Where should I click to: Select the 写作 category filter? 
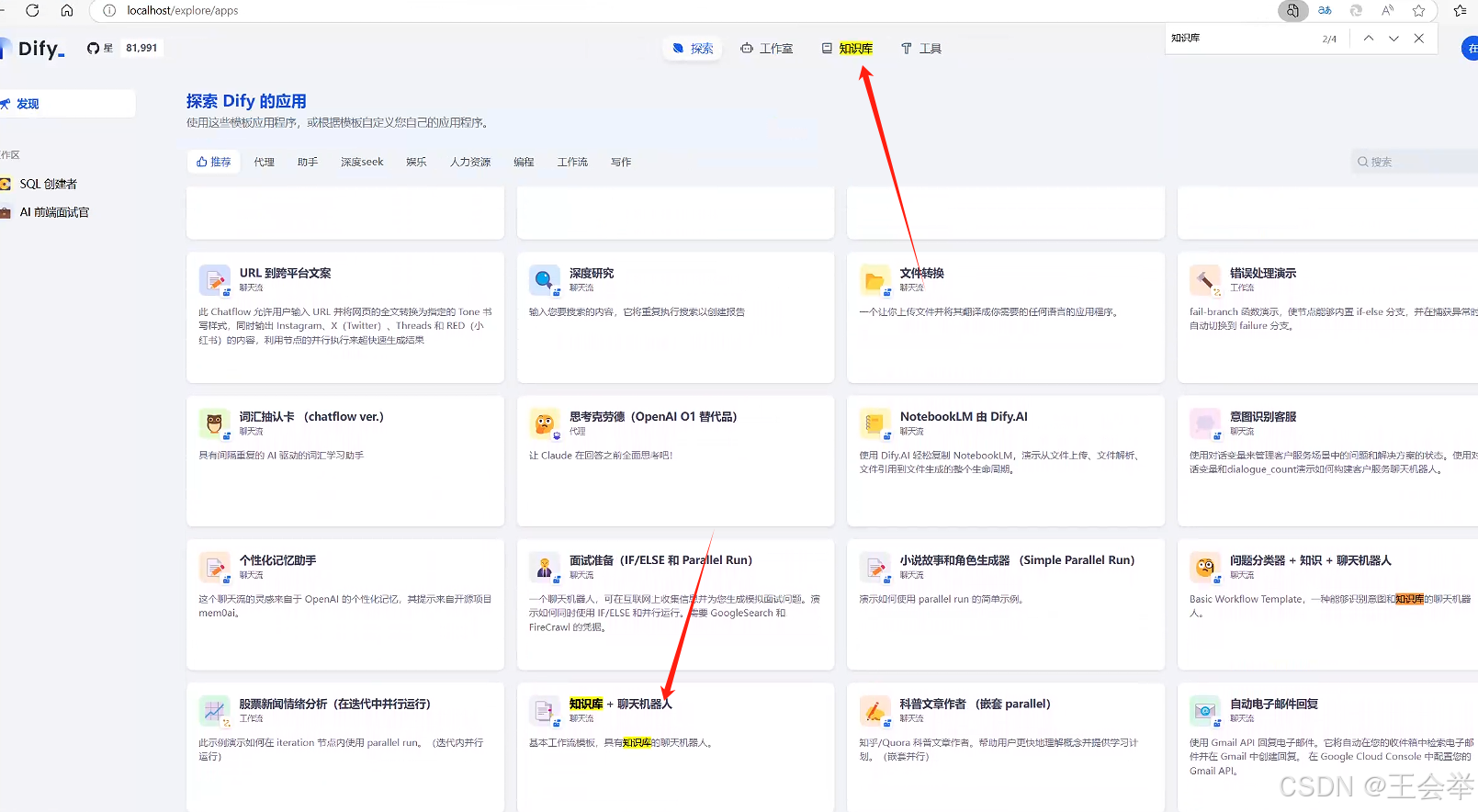click(x=621, y=162)
